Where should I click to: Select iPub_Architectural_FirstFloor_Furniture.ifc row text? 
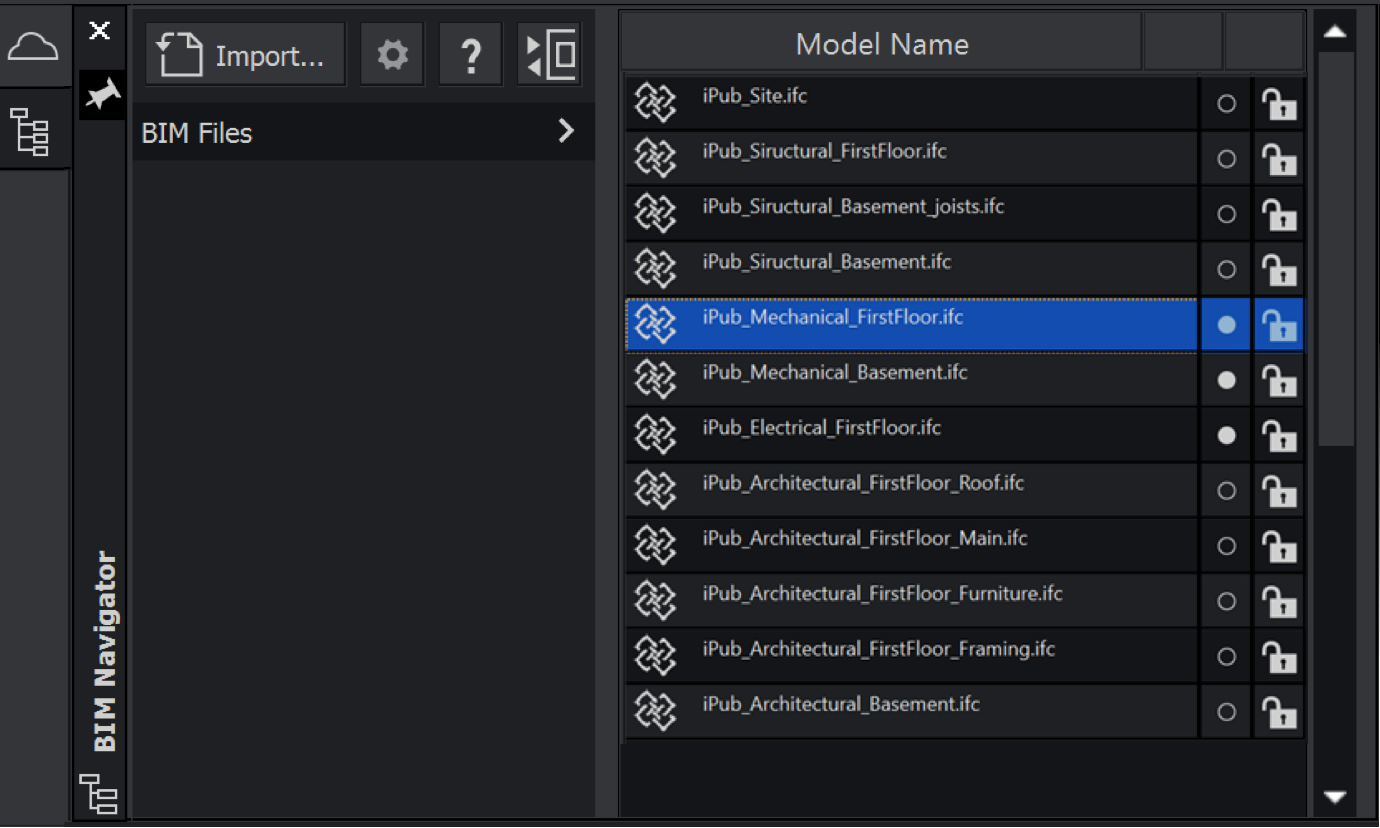click(882, 594)
